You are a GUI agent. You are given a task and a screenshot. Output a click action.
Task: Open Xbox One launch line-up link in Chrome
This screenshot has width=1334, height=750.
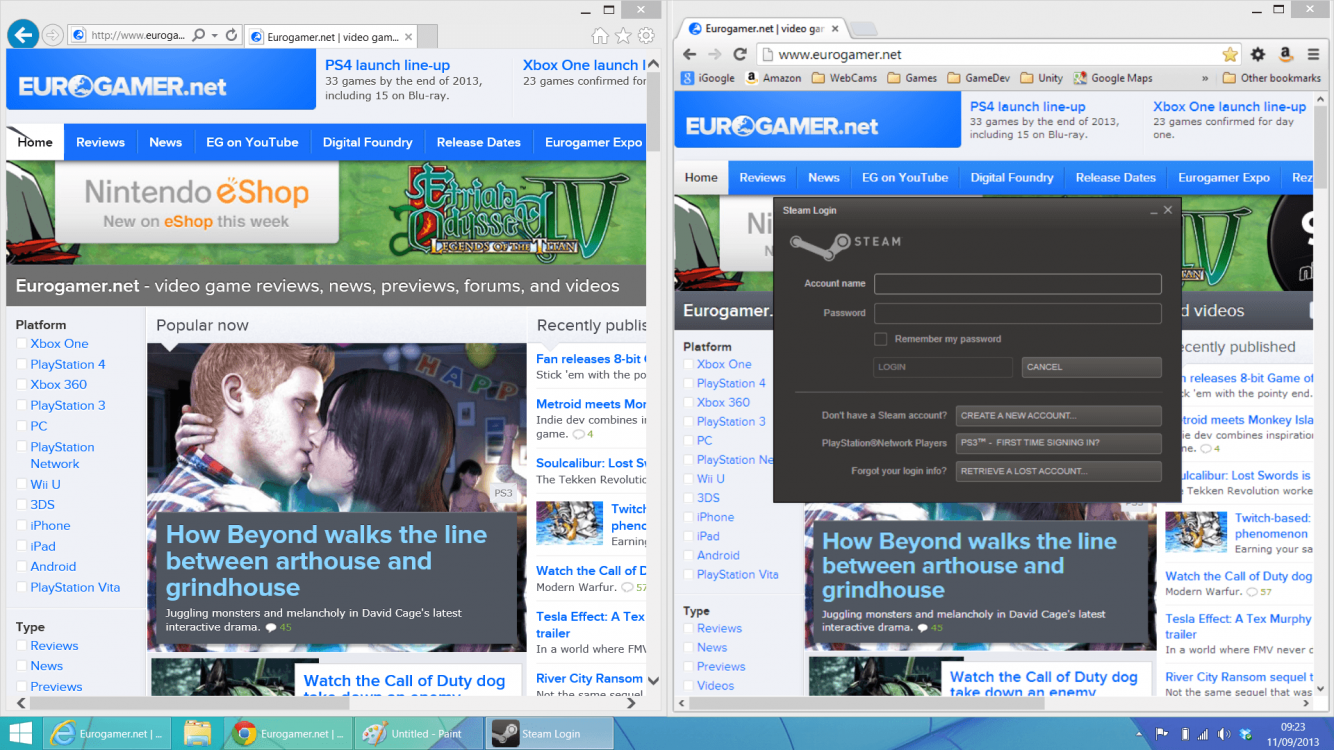[x=1229, y=106]
